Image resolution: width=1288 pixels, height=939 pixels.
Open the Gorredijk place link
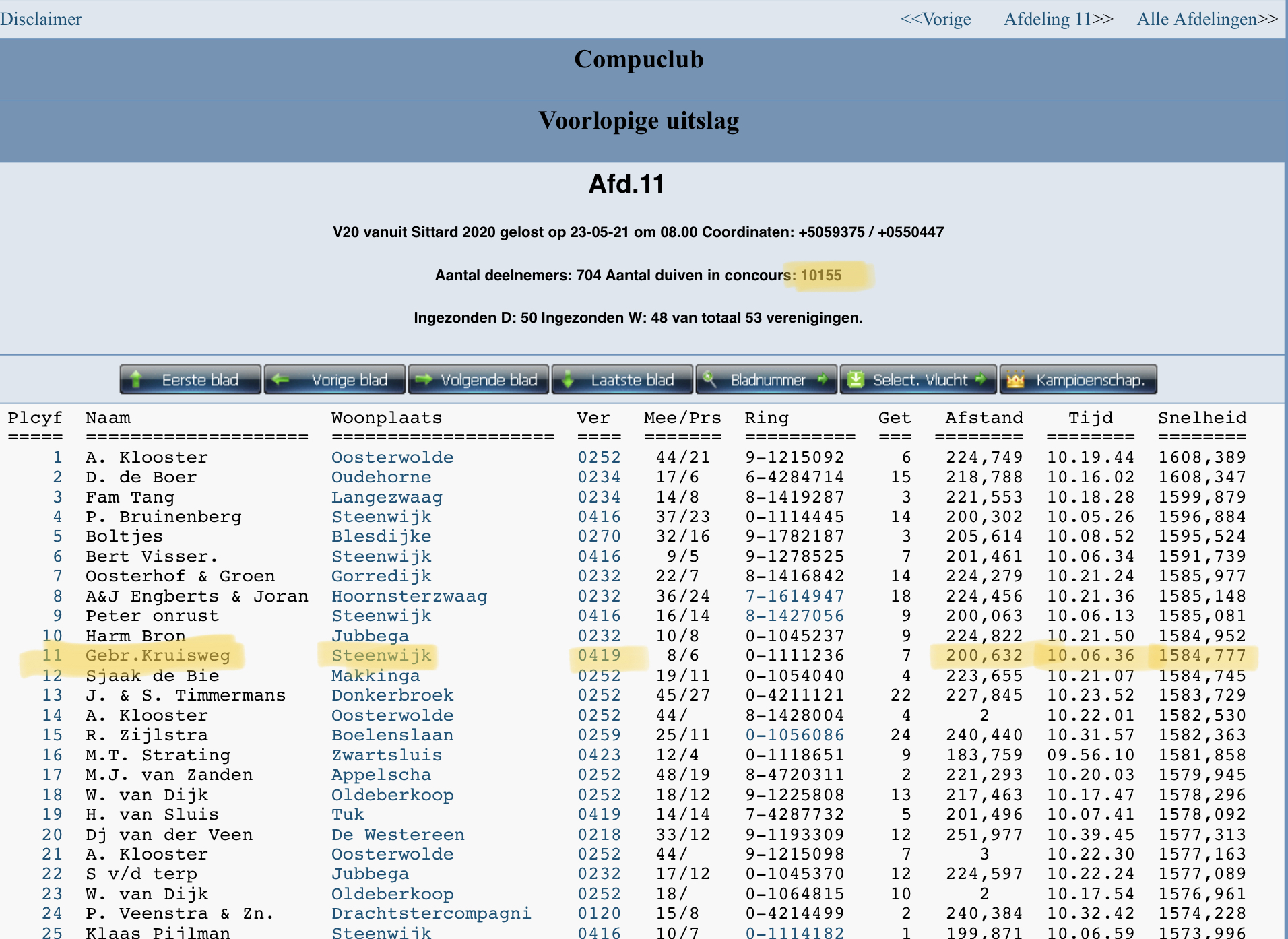(x=381, y=576)
